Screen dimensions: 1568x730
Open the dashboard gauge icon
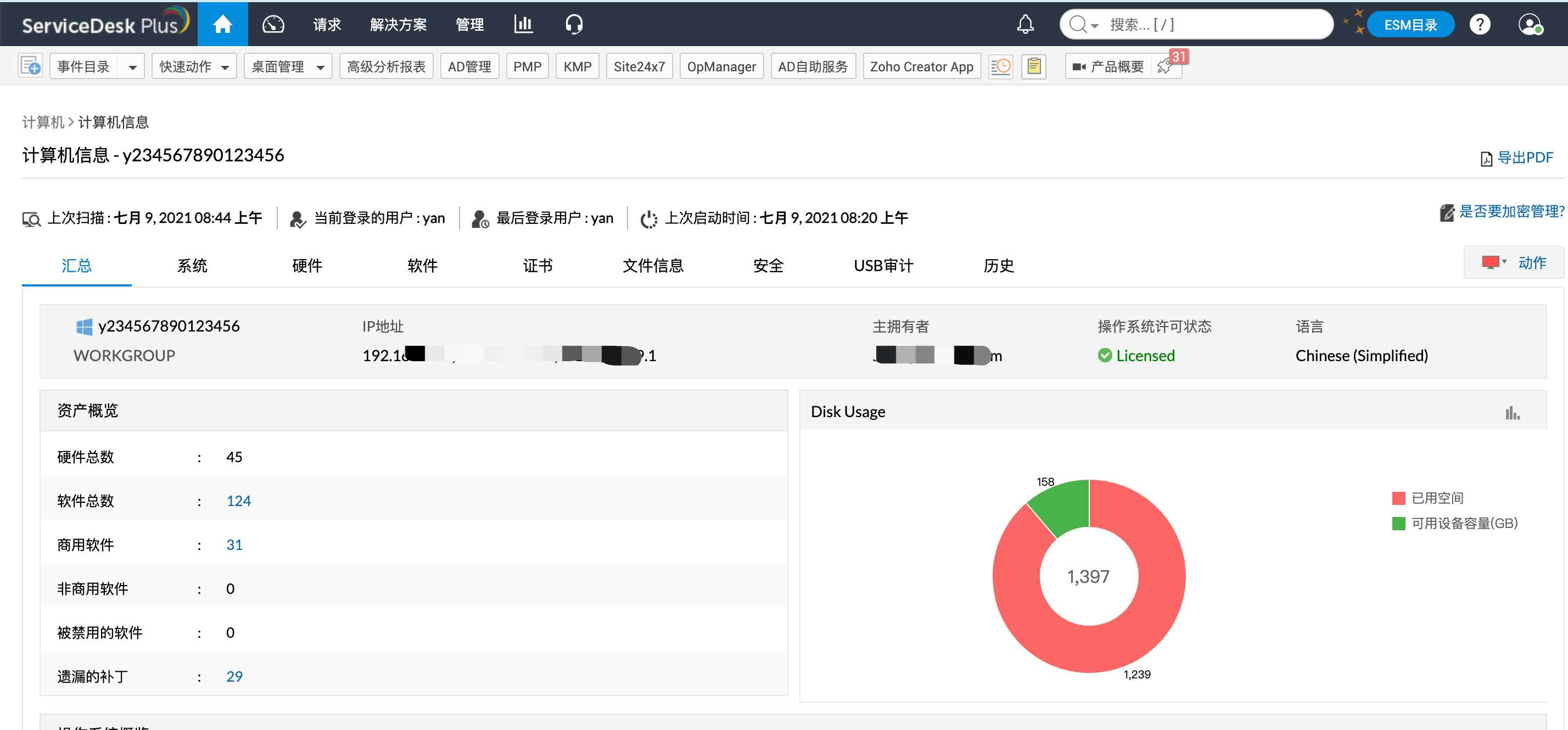(273, 24)
